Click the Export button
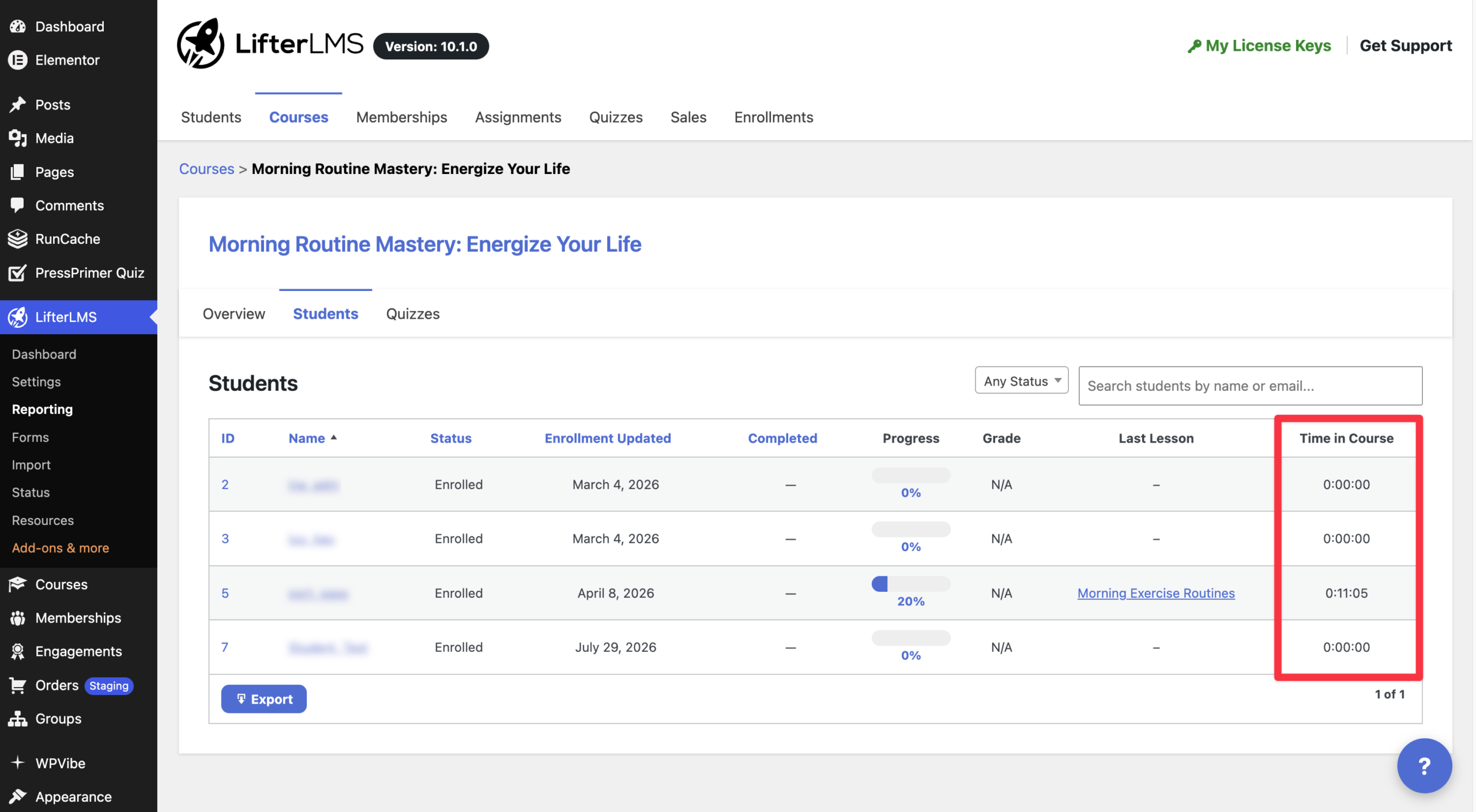Image resolution: width=1476 pixels, height=812 pixels. (x=264, y=699)
